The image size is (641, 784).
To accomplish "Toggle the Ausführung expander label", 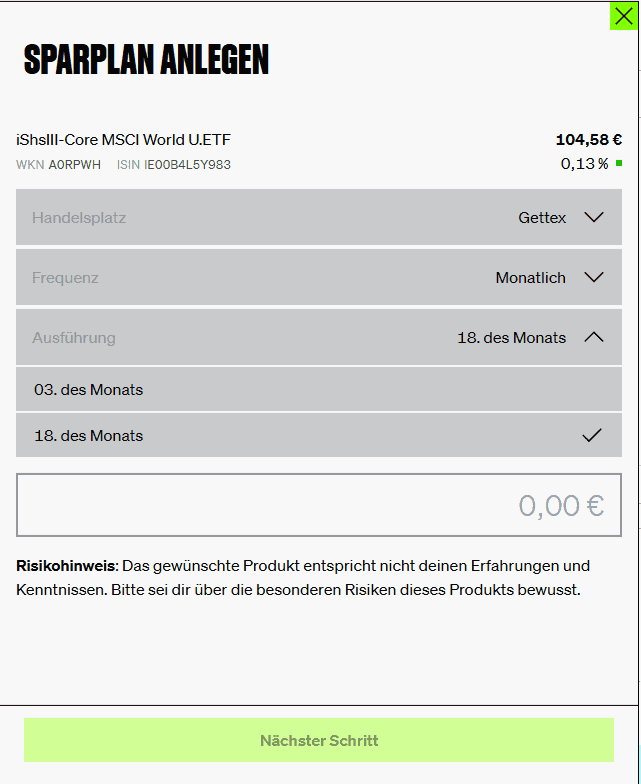I will pyautogui.click(x=74, y=338).
